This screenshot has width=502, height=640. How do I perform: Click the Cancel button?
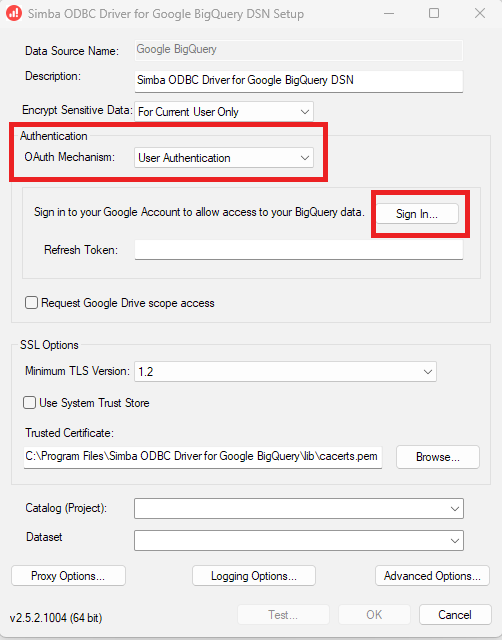point(455,615)
